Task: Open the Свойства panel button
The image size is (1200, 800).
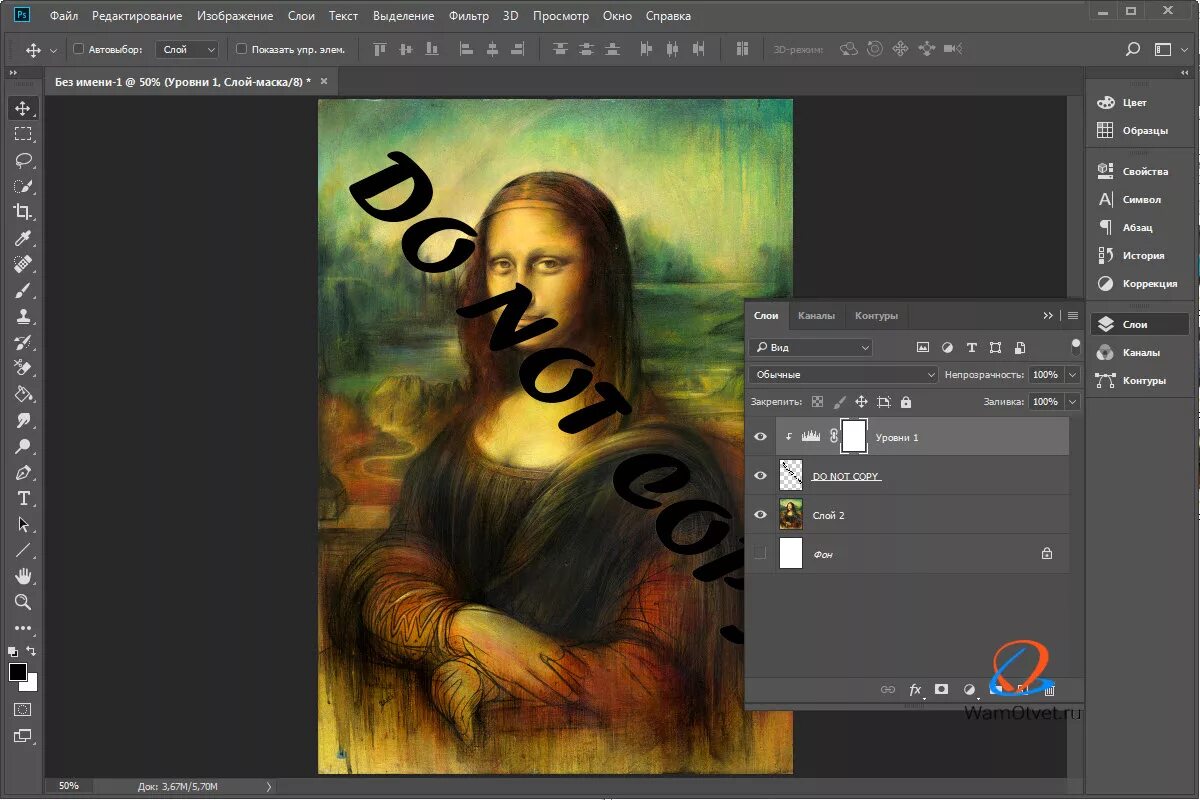Action: [1140, 171]
